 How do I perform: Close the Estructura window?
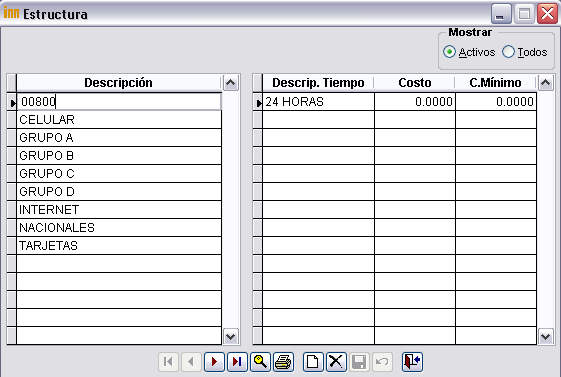[547, 14]
